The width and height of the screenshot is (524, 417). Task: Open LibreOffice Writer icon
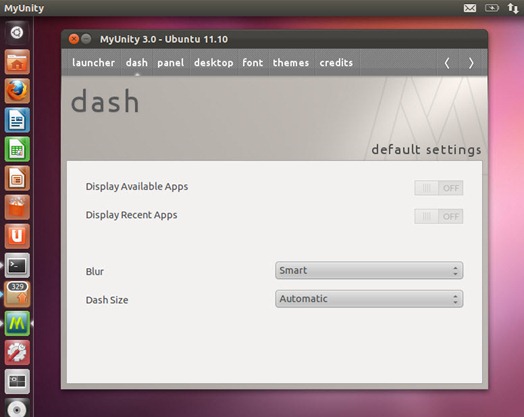point(17,120)
